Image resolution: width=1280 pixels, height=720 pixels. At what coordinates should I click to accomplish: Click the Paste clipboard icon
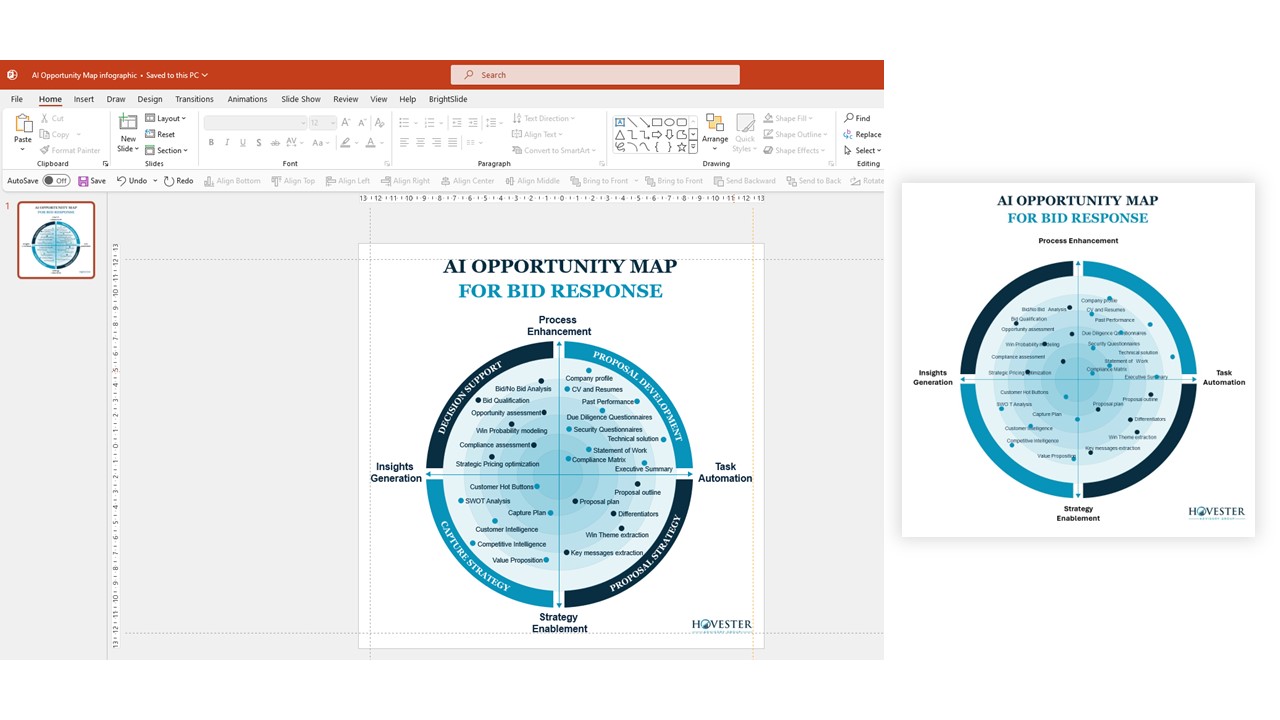pos(23,124)
